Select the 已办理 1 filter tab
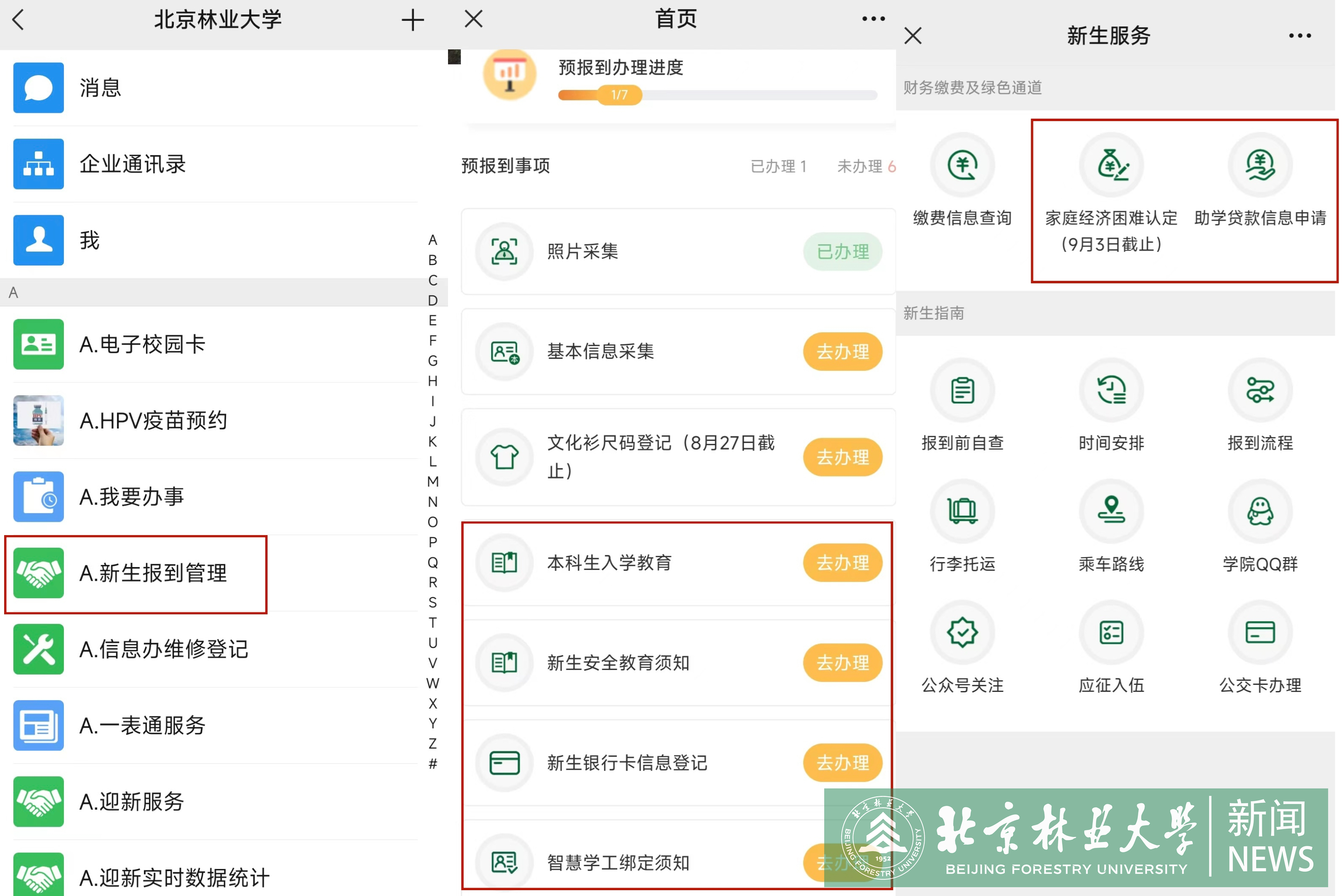The width and height of the screenshot is (1344, 896). point(778,166)
